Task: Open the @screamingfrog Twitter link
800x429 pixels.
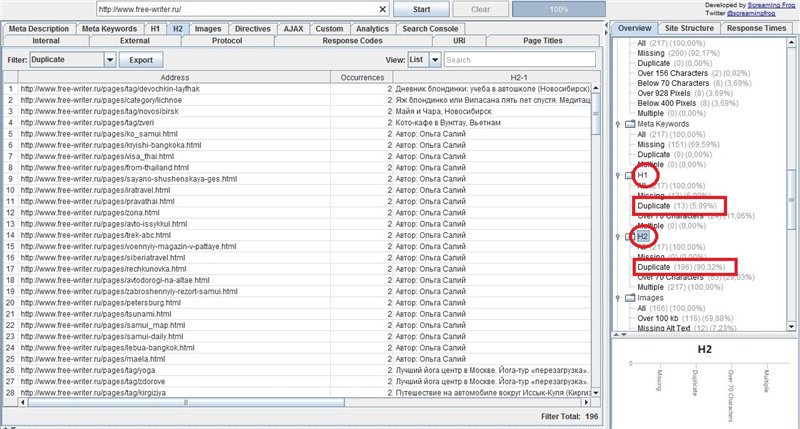Action: pos(751,13)
